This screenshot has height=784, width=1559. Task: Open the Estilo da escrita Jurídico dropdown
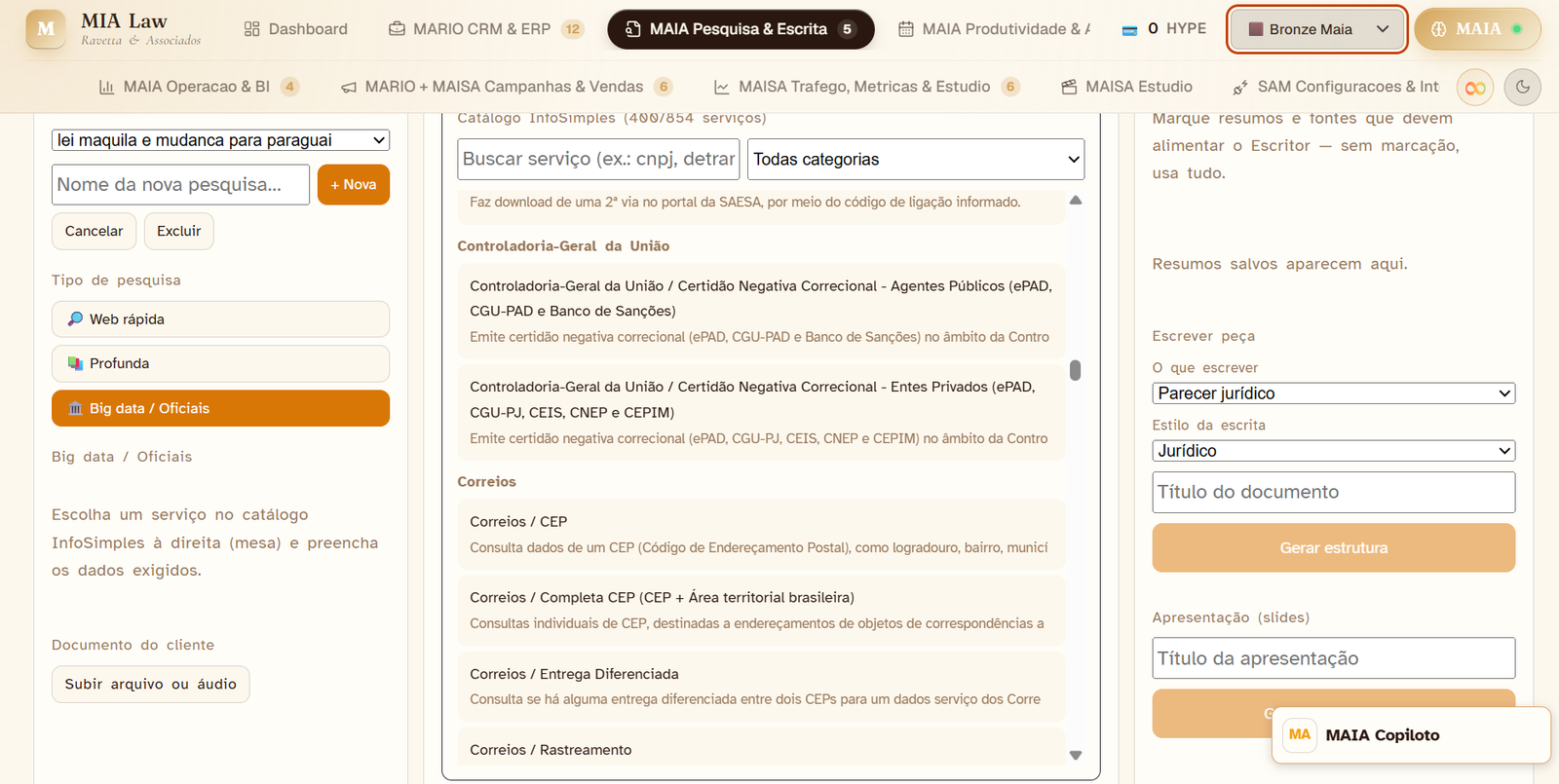point(1333,451)
